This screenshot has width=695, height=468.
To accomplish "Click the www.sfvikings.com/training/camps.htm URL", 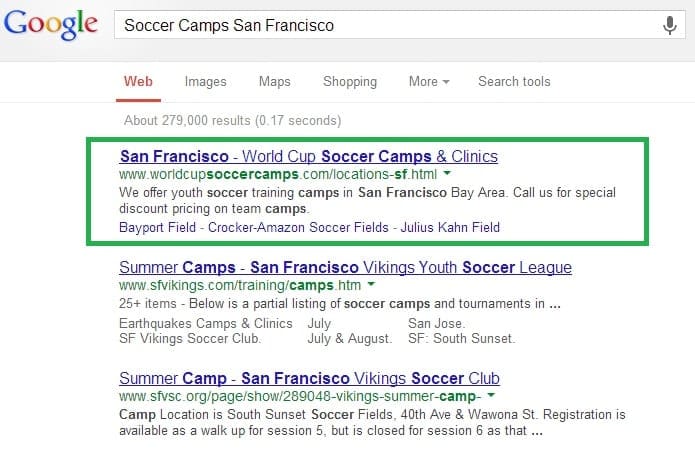I will pos(240,285).
